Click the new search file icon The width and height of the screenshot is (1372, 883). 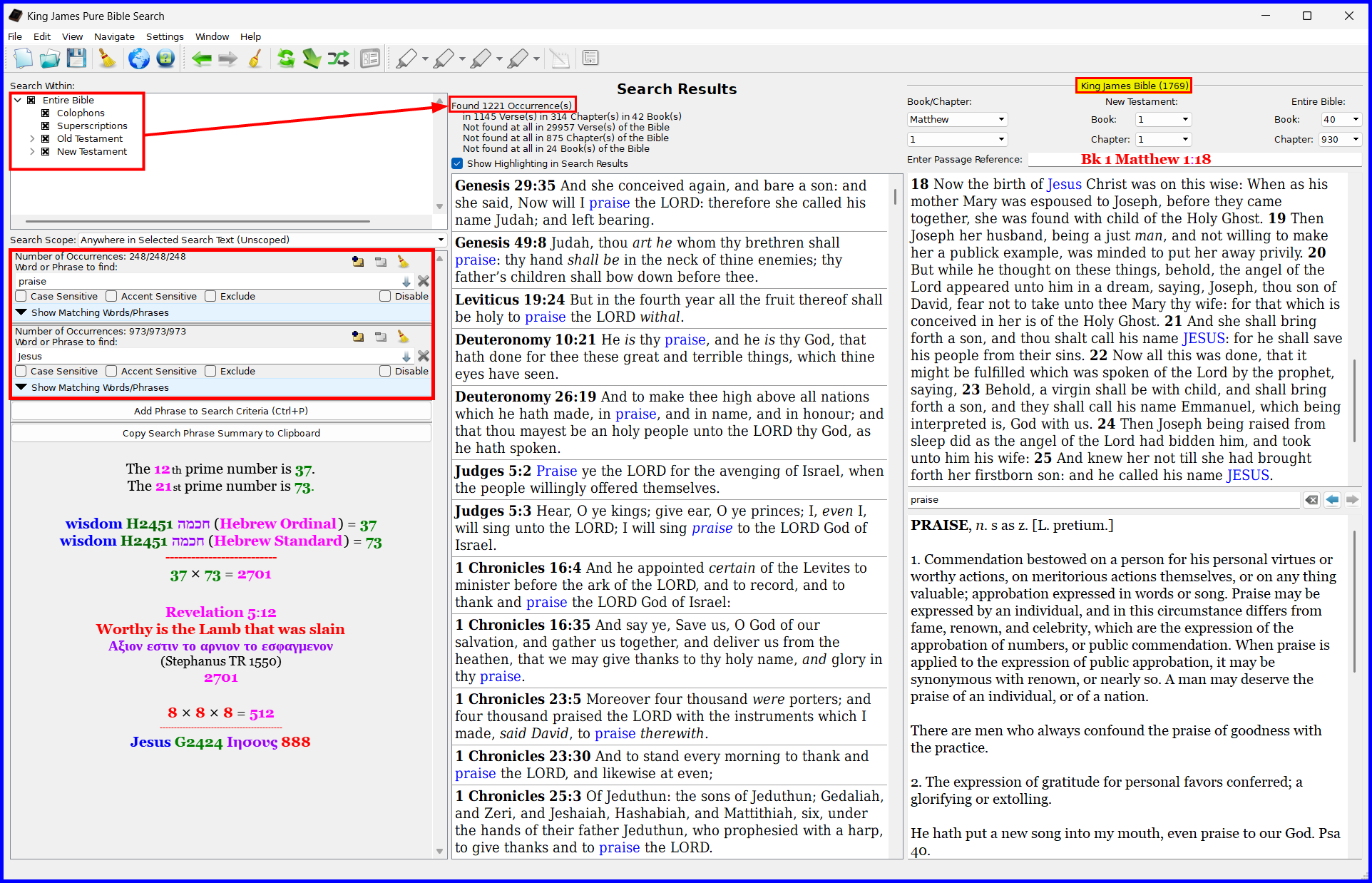click(23, 58)
